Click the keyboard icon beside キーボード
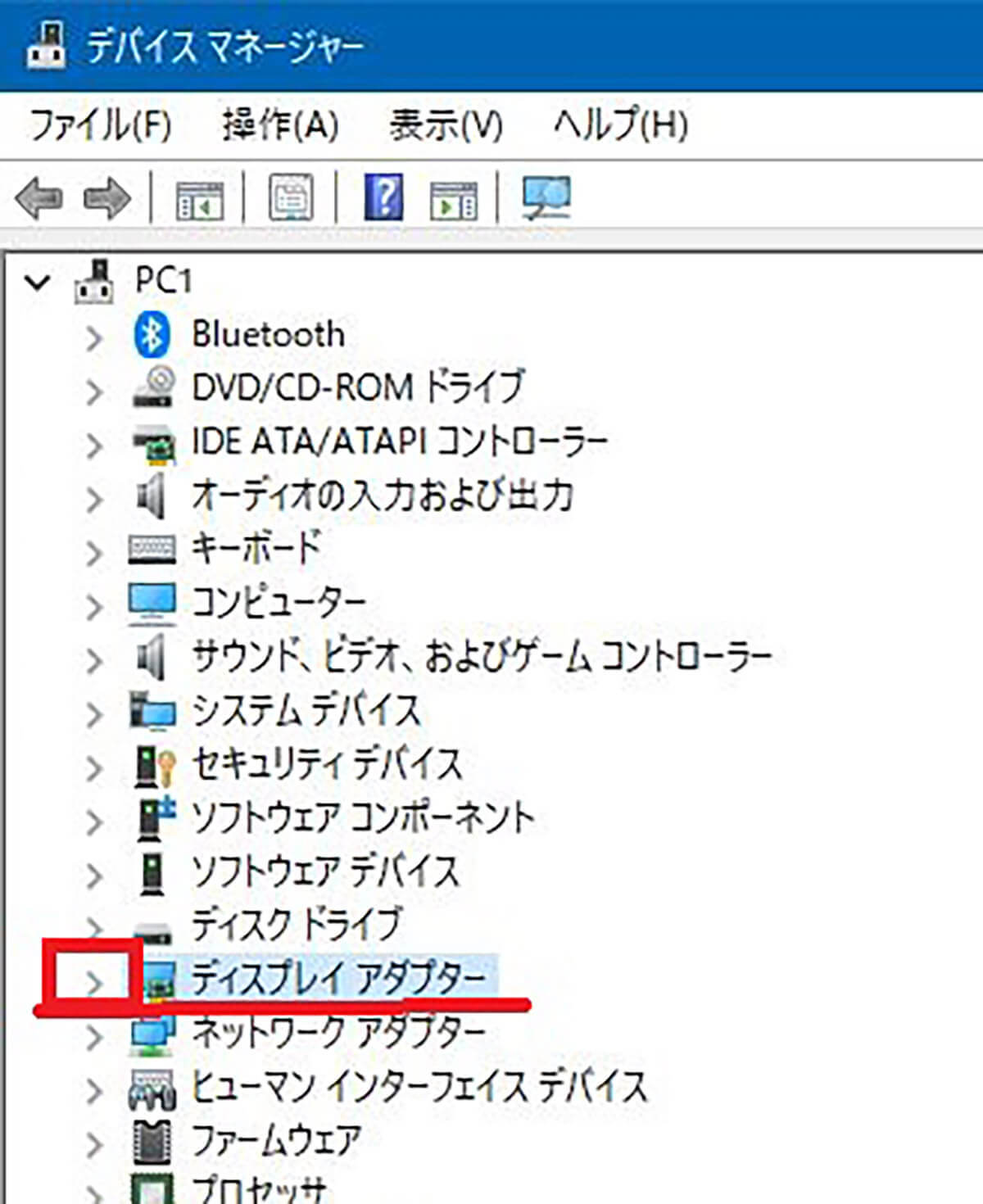 [152, 550]
